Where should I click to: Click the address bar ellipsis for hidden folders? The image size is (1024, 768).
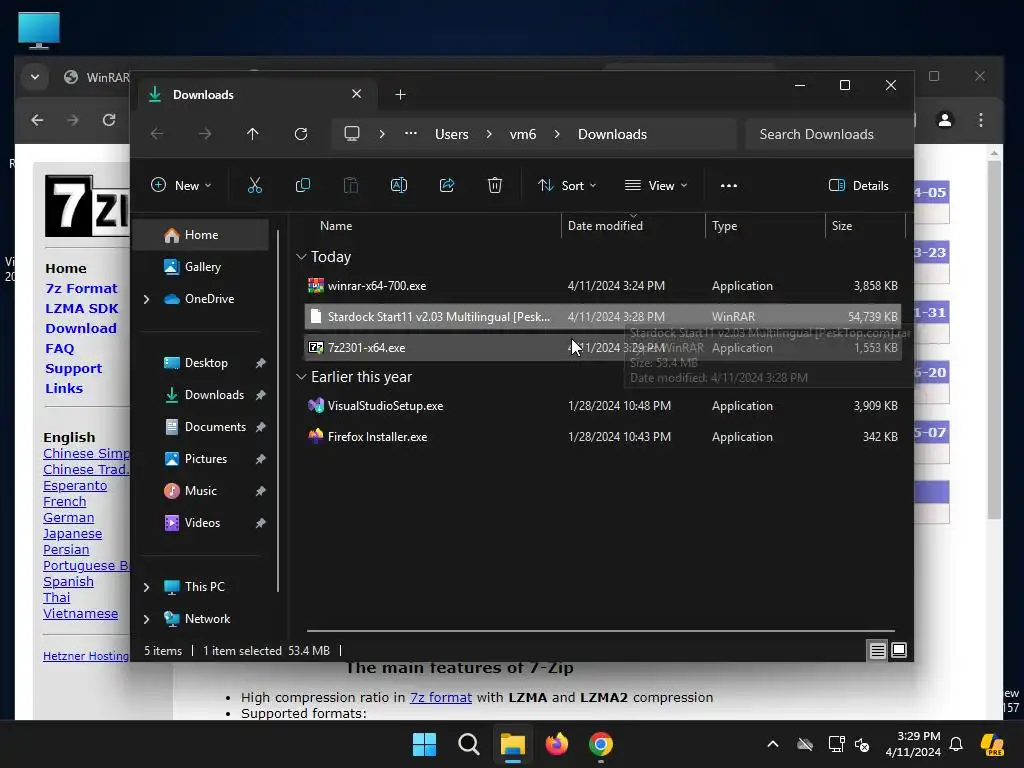411,133
